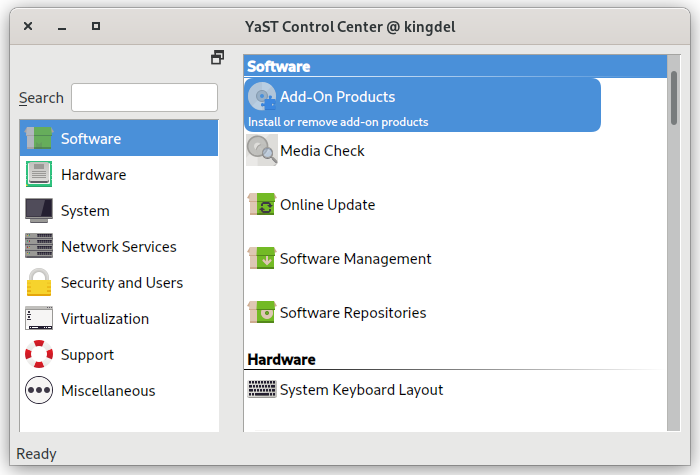700x475 pixels.
Task: Select the Virtualization terminal icon
Action: (x=39, y=318)
